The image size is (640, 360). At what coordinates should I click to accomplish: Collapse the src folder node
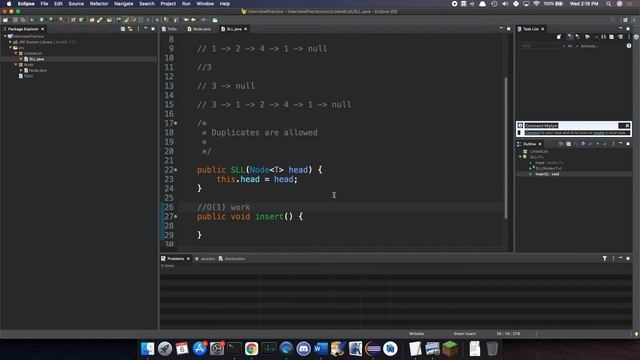pos(11,48)
